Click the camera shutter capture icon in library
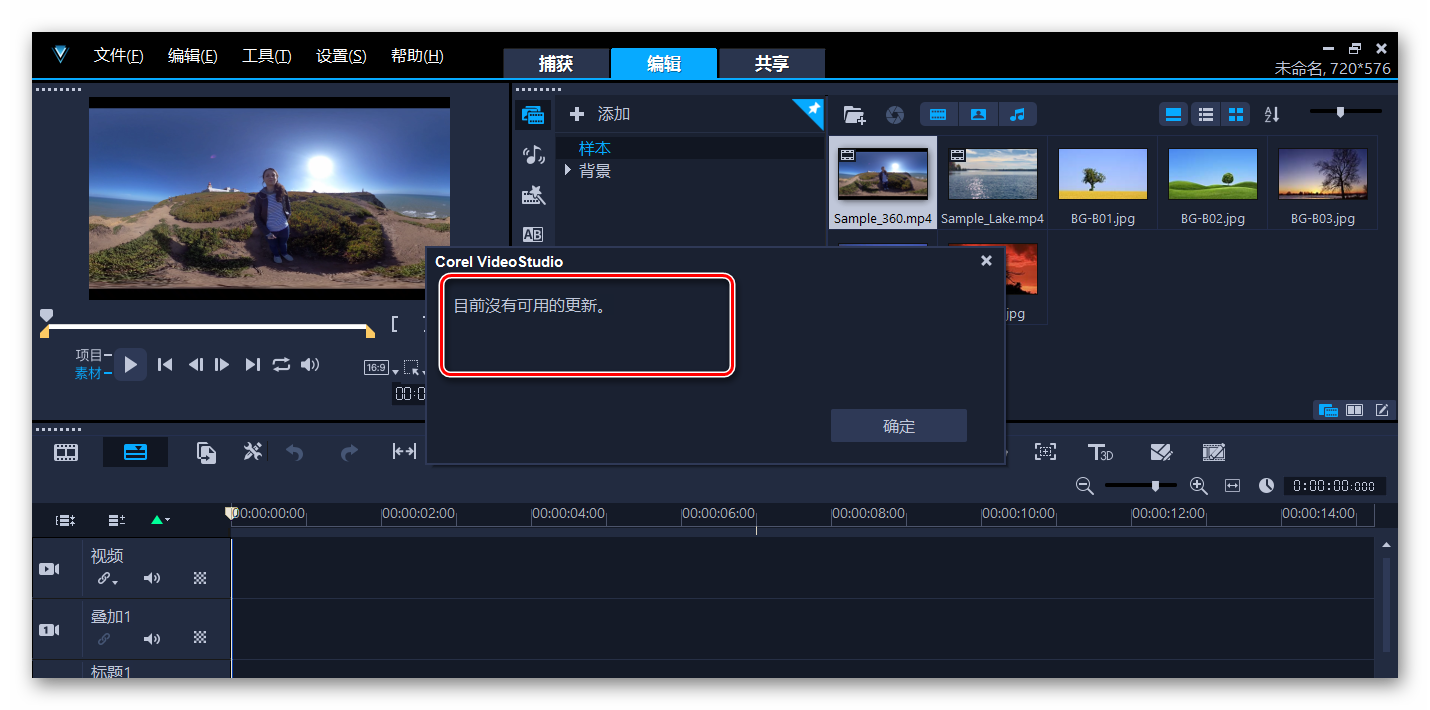The height and width of the screenshot is (710, 1430). (895, 115)
